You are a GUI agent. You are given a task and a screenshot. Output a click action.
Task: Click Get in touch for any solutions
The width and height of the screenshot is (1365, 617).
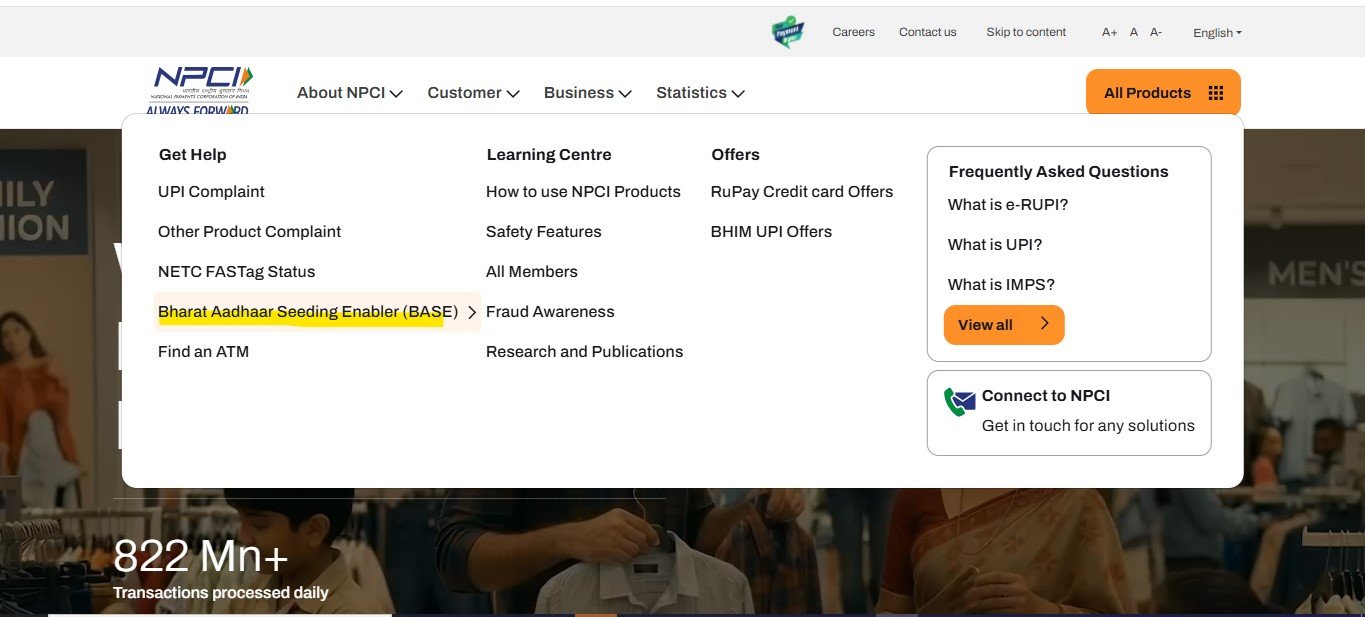[x=1088, y=426]
